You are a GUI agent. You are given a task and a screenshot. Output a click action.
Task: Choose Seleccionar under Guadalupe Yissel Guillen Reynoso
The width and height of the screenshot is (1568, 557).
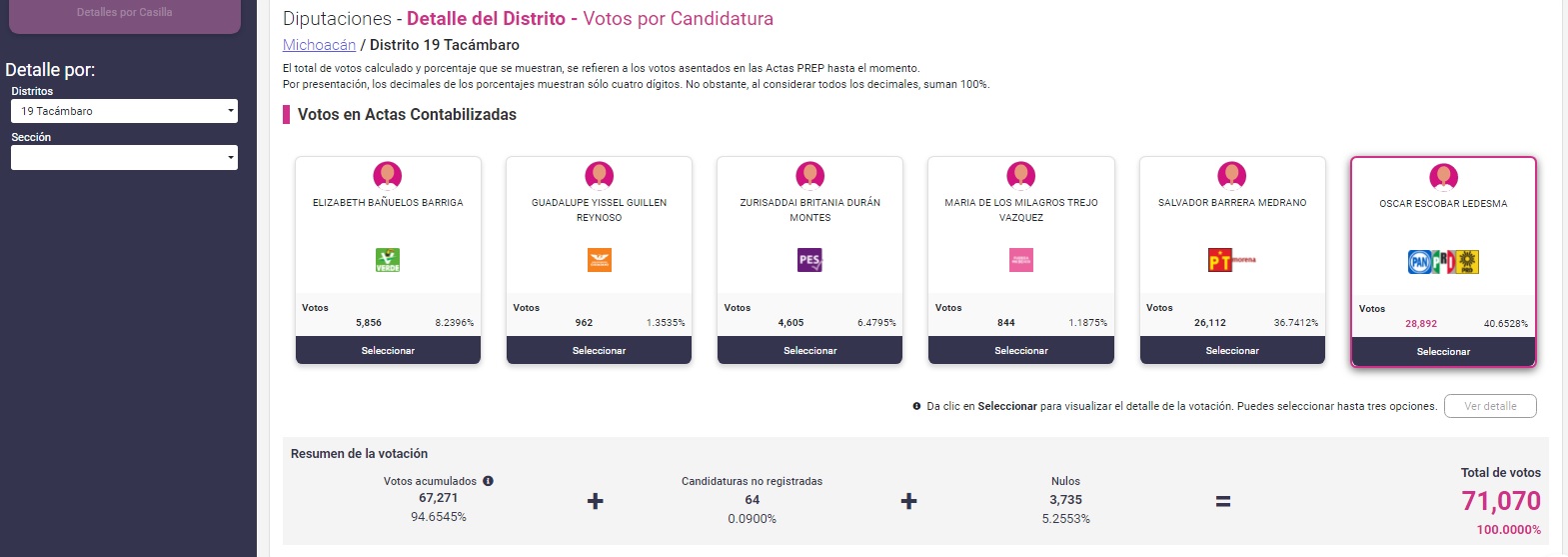tap(599, 350)
